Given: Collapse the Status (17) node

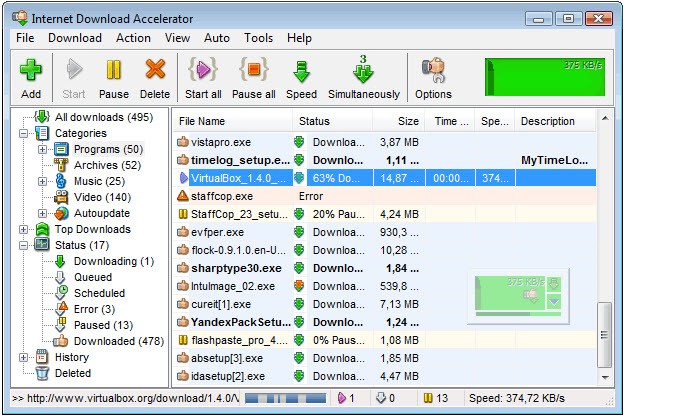Looking at the screenshot, I should [x=23, y=245].
